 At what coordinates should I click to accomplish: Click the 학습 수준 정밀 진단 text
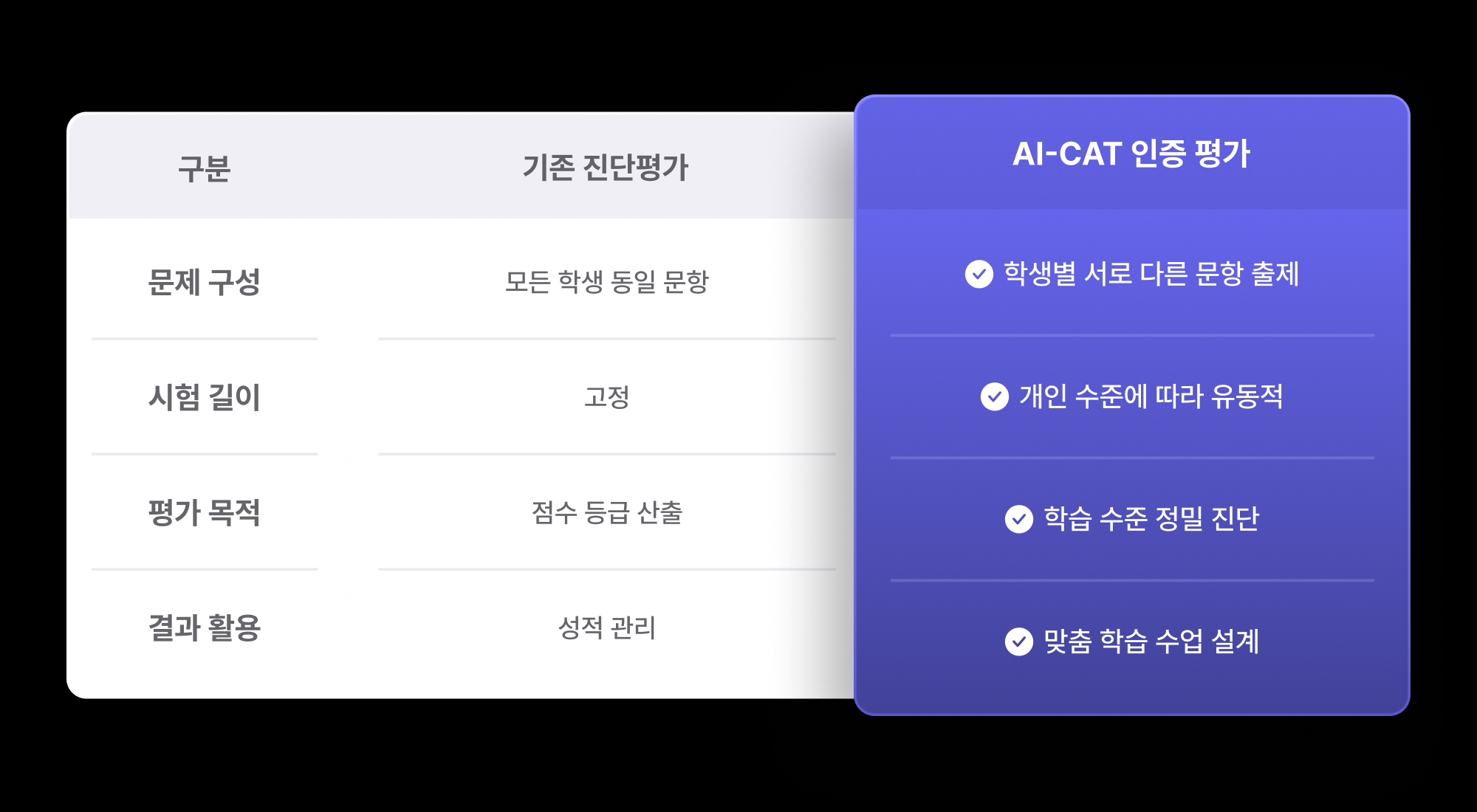(x=1151, y=519)
